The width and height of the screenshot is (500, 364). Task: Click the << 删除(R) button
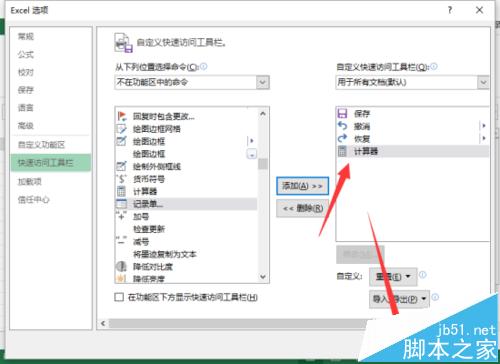(302, 209)
